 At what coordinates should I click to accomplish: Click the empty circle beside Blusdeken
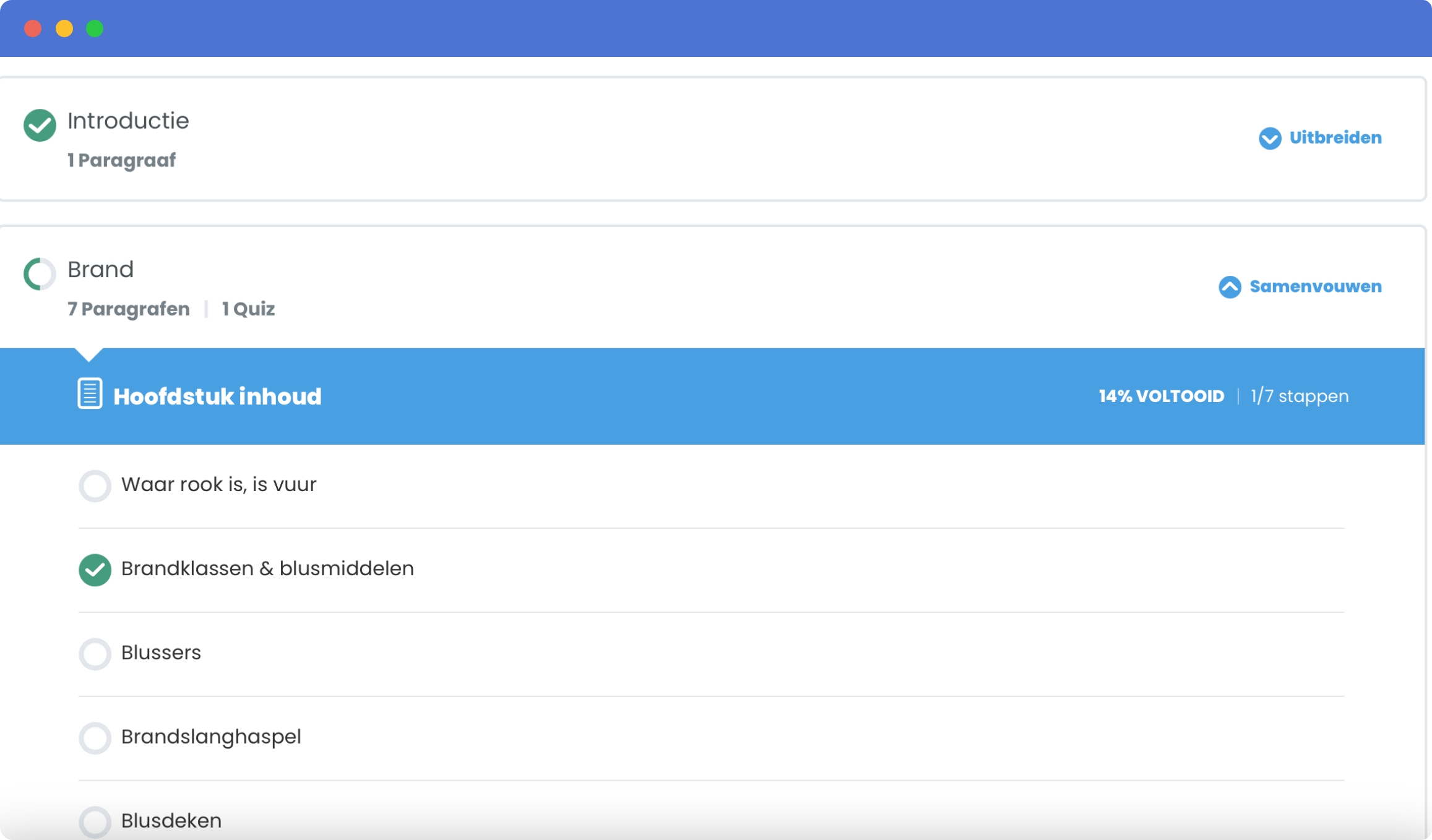click(x=95, y=821)
